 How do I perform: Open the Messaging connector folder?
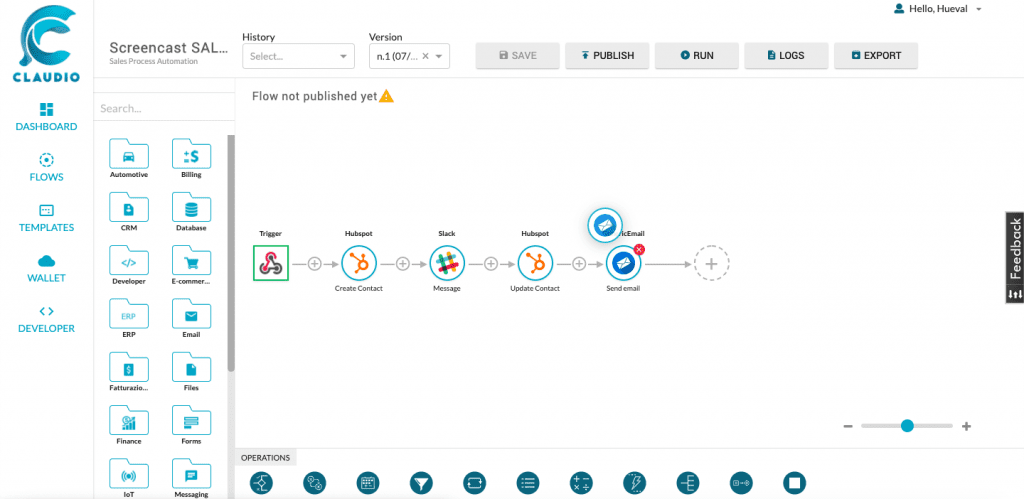(191, 479)
